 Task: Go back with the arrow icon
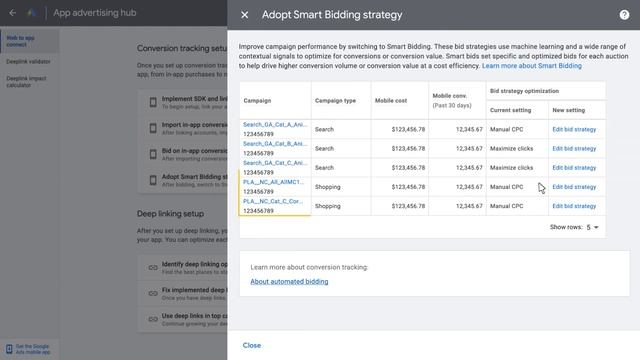[x=13, y=13]
